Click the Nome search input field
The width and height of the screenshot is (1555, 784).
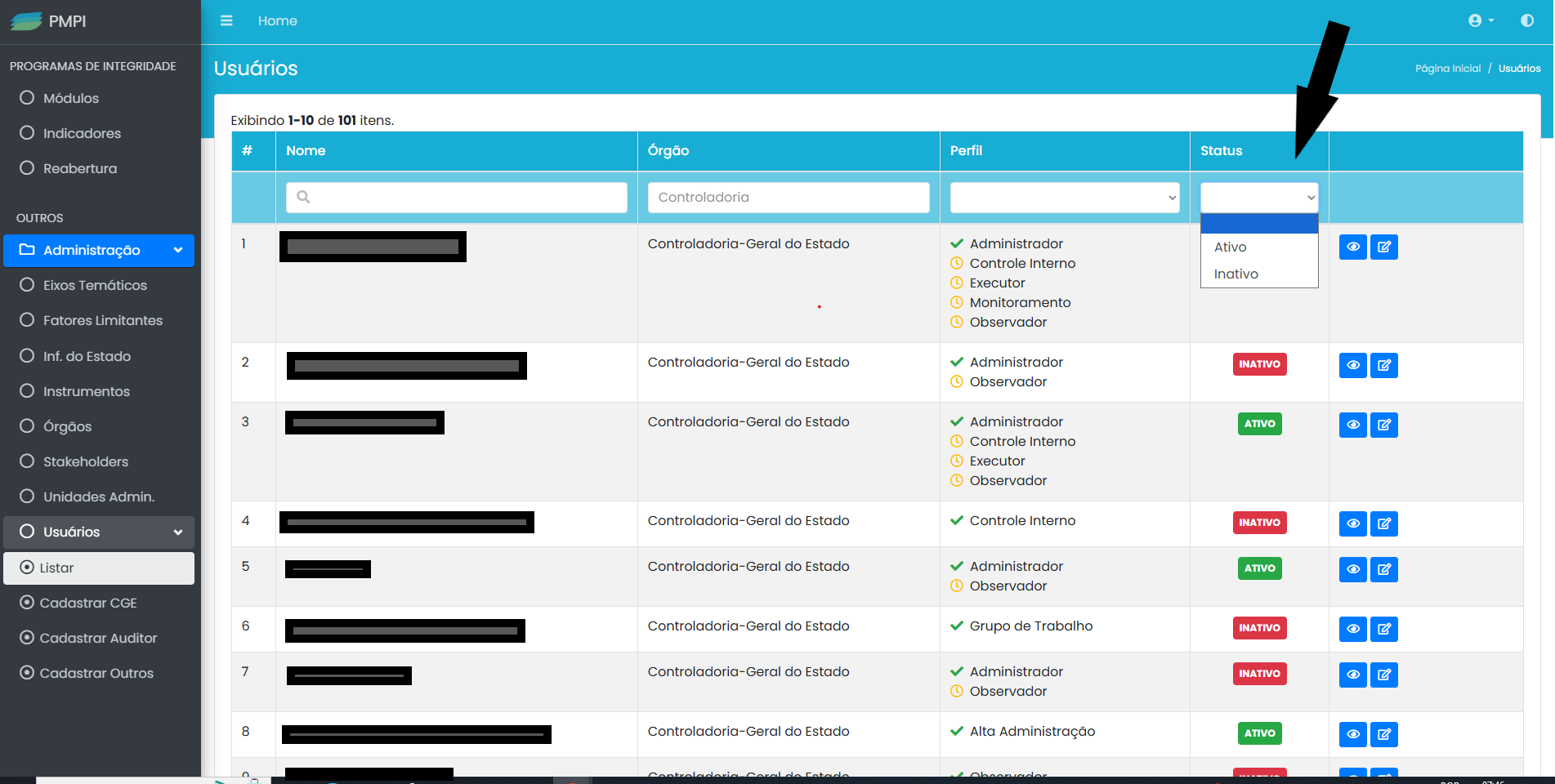456,198
